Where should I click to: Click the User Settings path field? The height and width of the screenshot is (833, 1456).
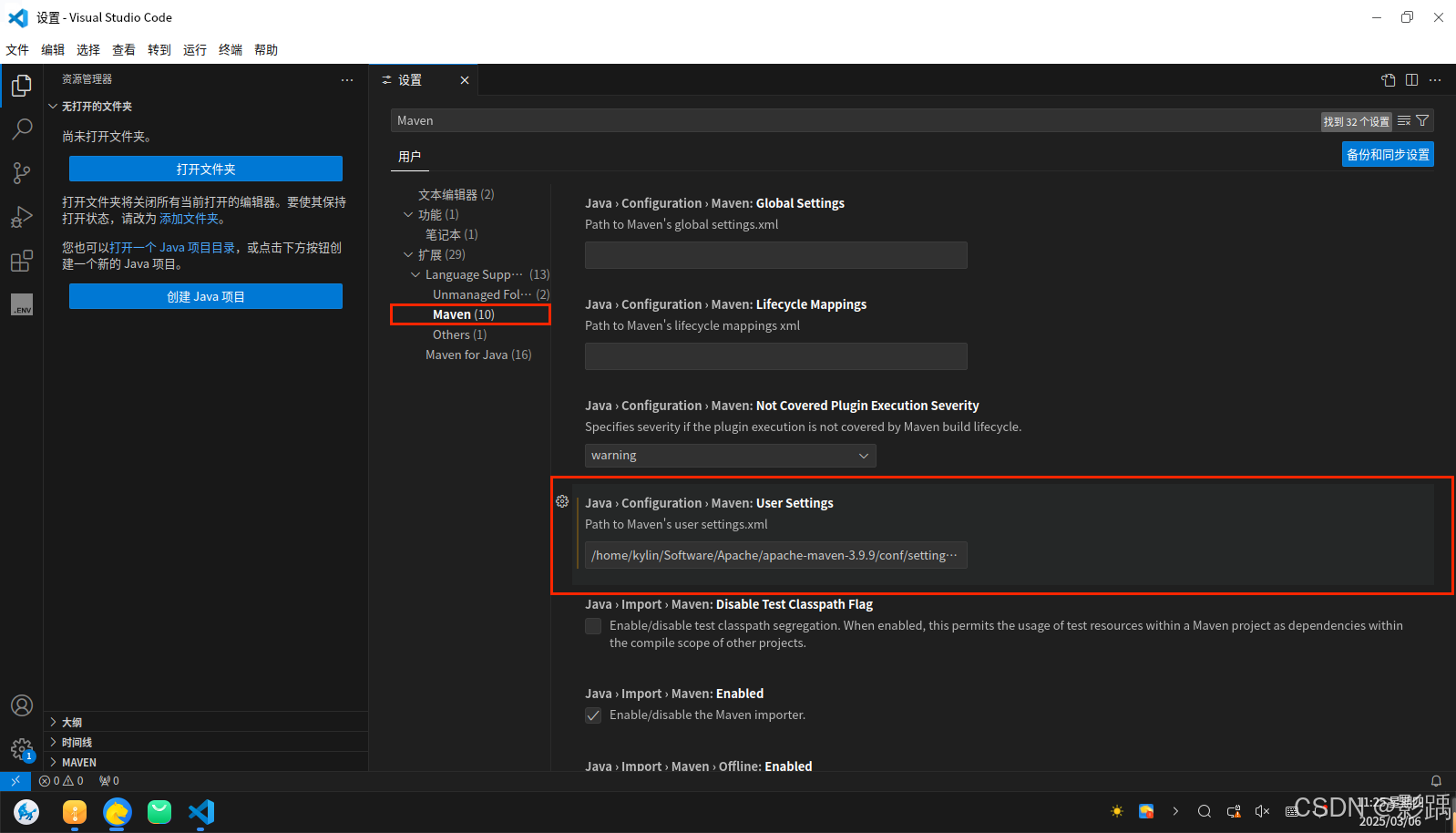[x=776, y=555]
